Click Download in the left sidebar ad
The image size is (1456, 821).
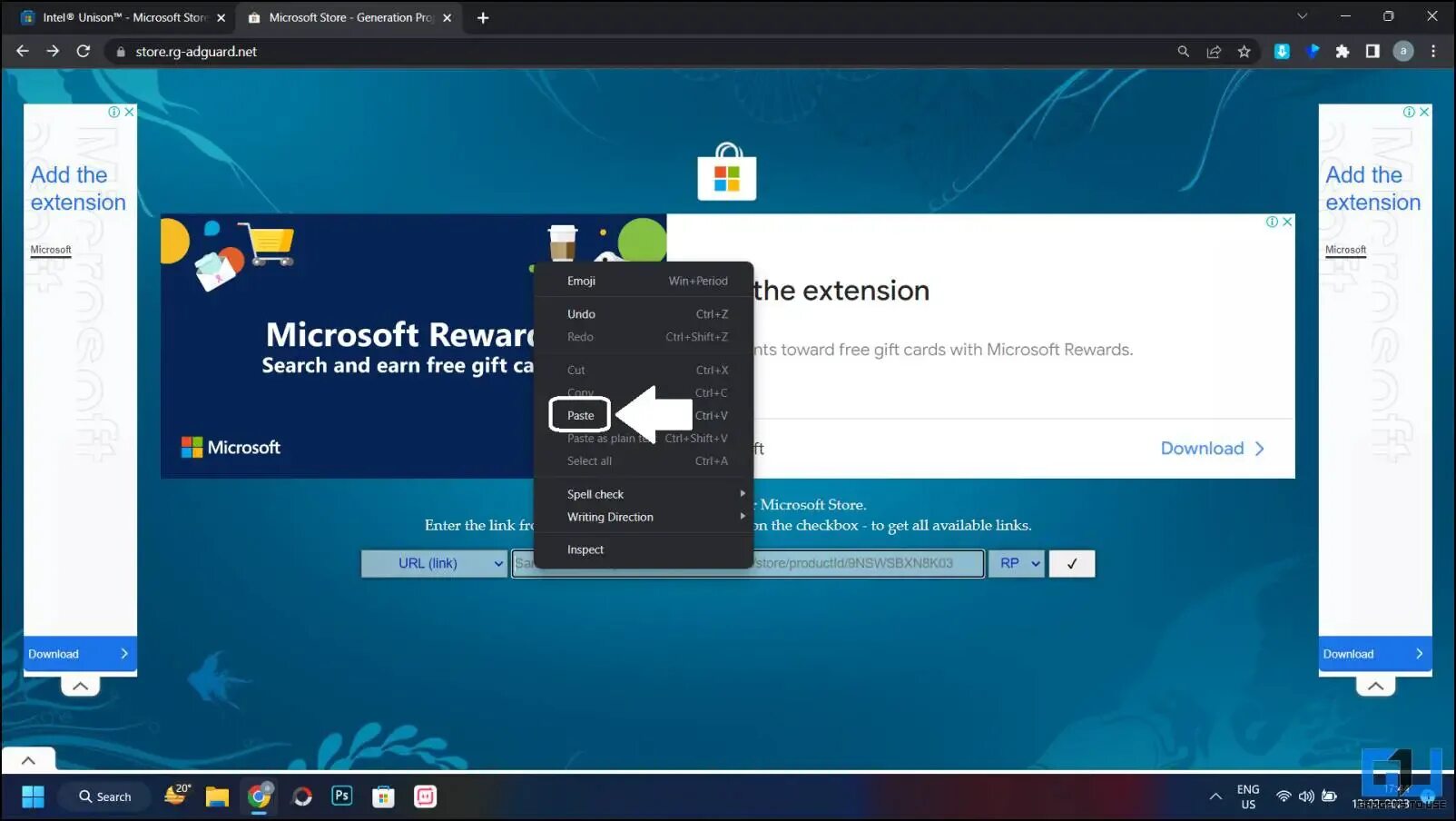point(80,654)
